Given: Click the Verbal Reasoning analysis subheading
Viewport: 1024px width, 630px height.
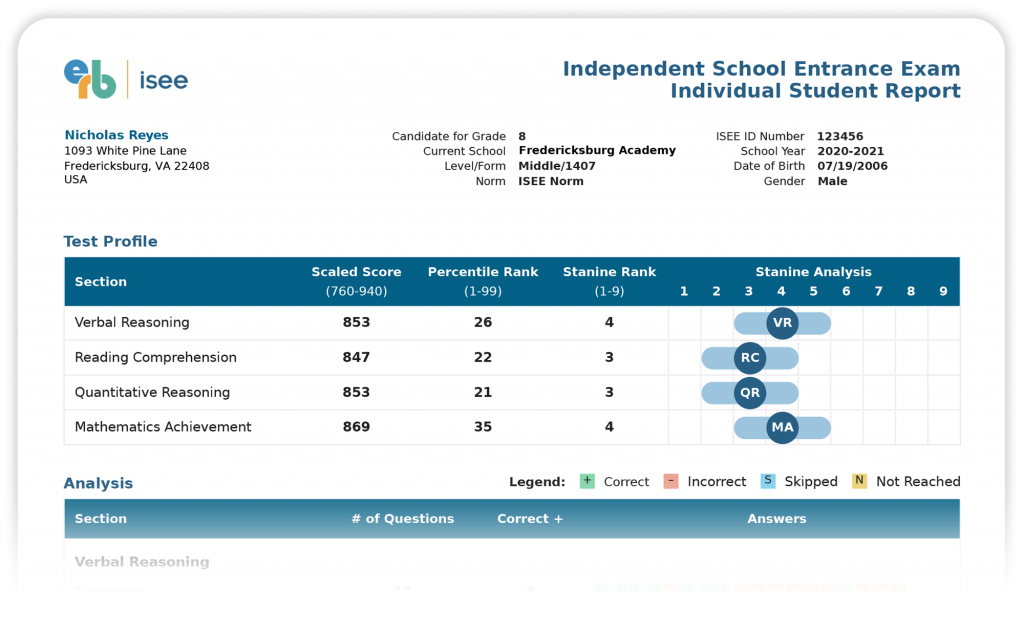Looking at the screenshot, I should tap(142, 562).
